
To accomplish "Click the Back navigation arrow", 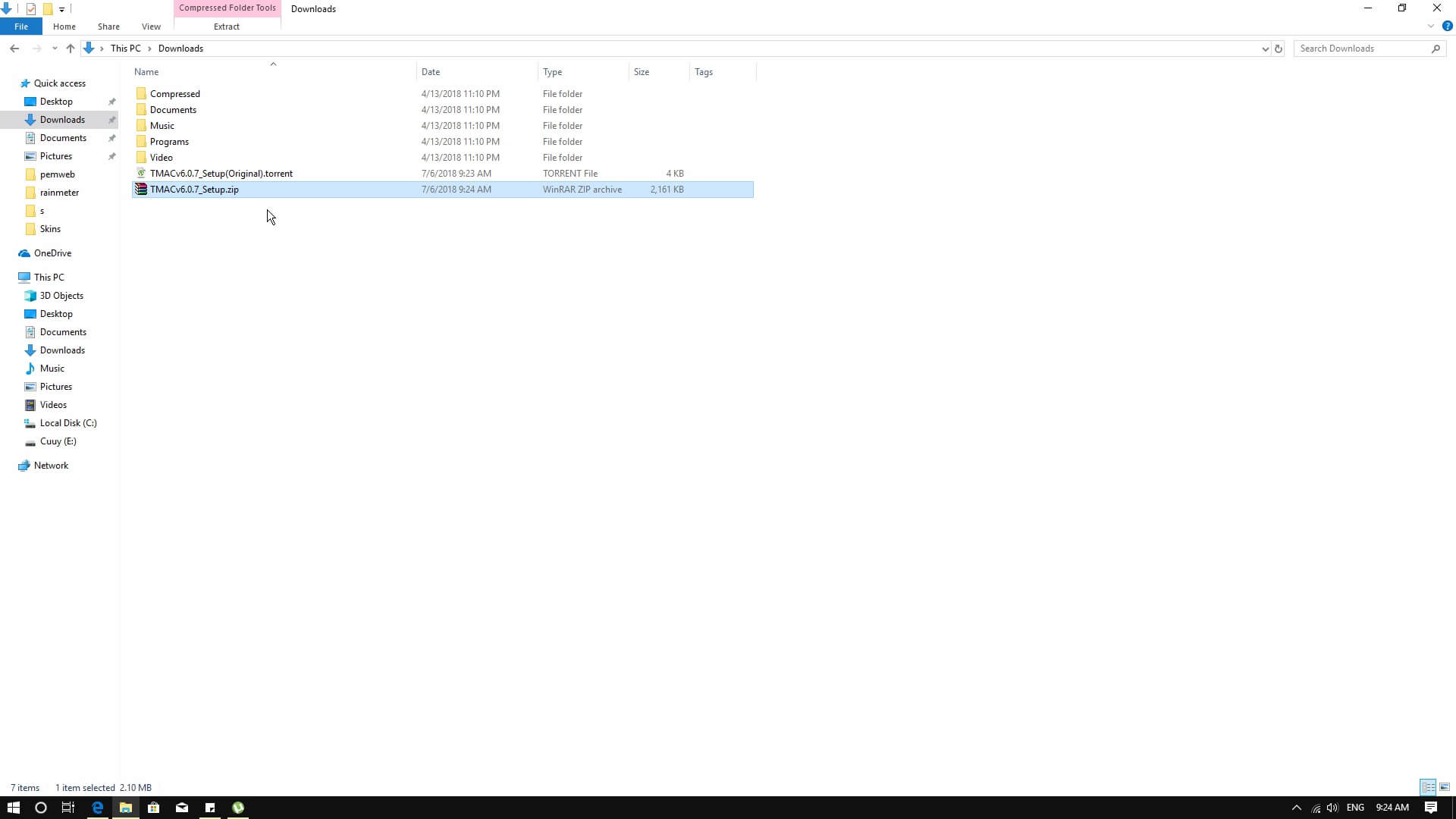I will click(14, 49).
